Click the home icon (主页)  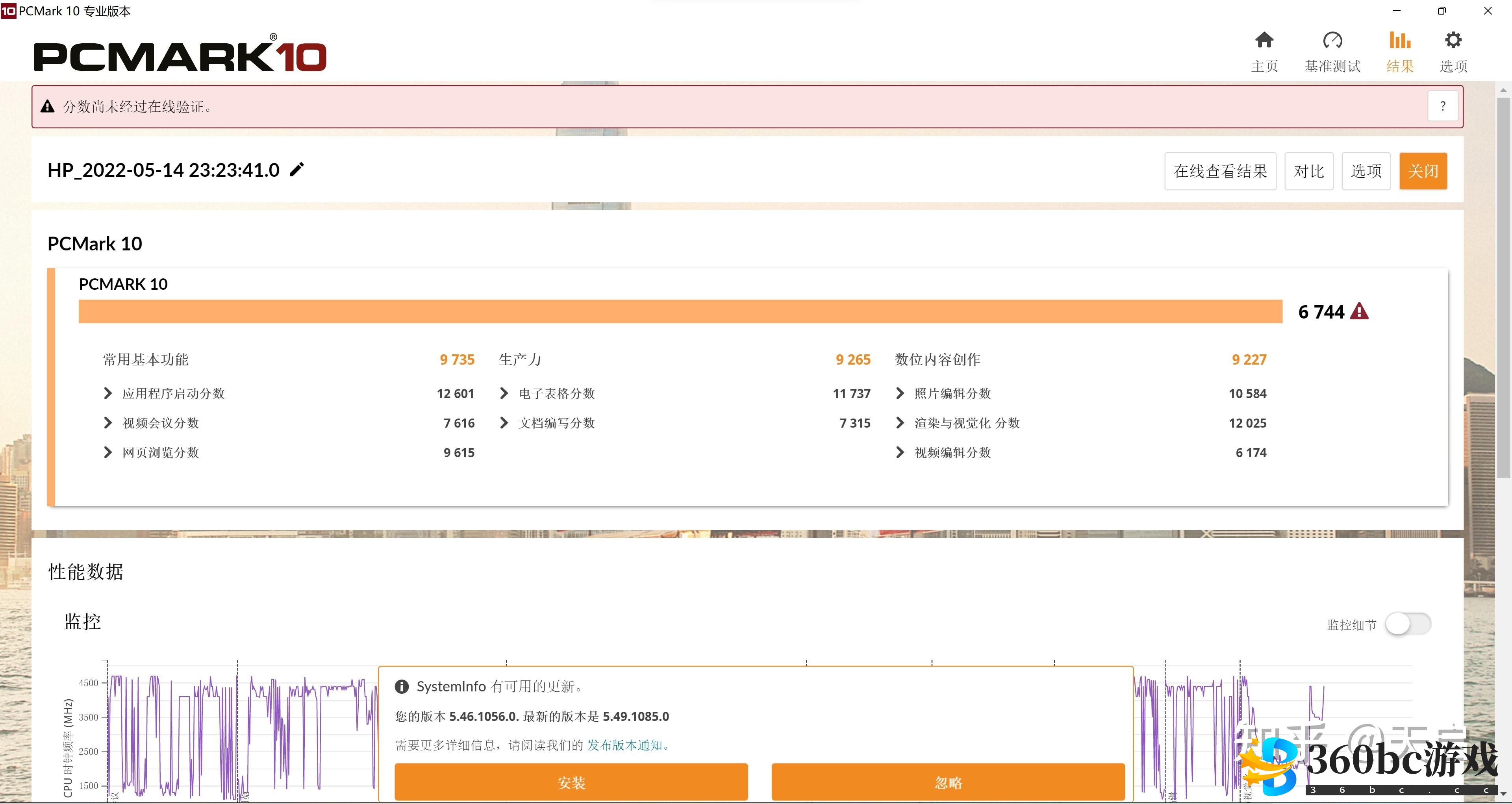(1264, 41)
